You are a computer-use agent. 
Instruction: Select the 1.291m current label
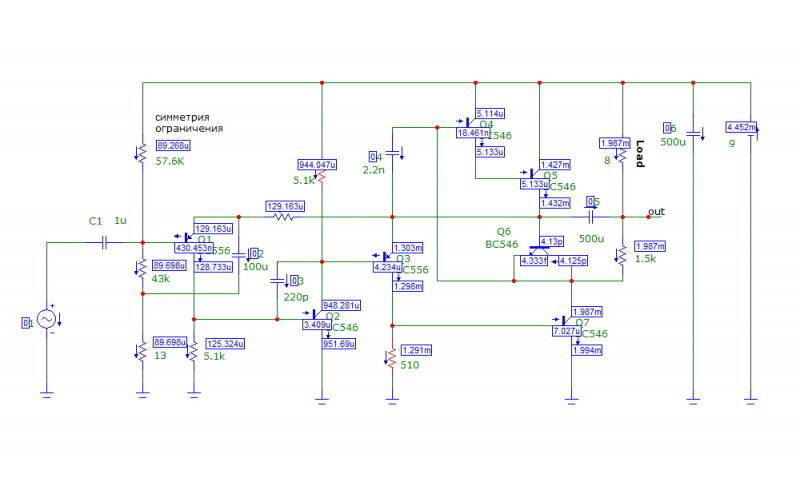416,350
